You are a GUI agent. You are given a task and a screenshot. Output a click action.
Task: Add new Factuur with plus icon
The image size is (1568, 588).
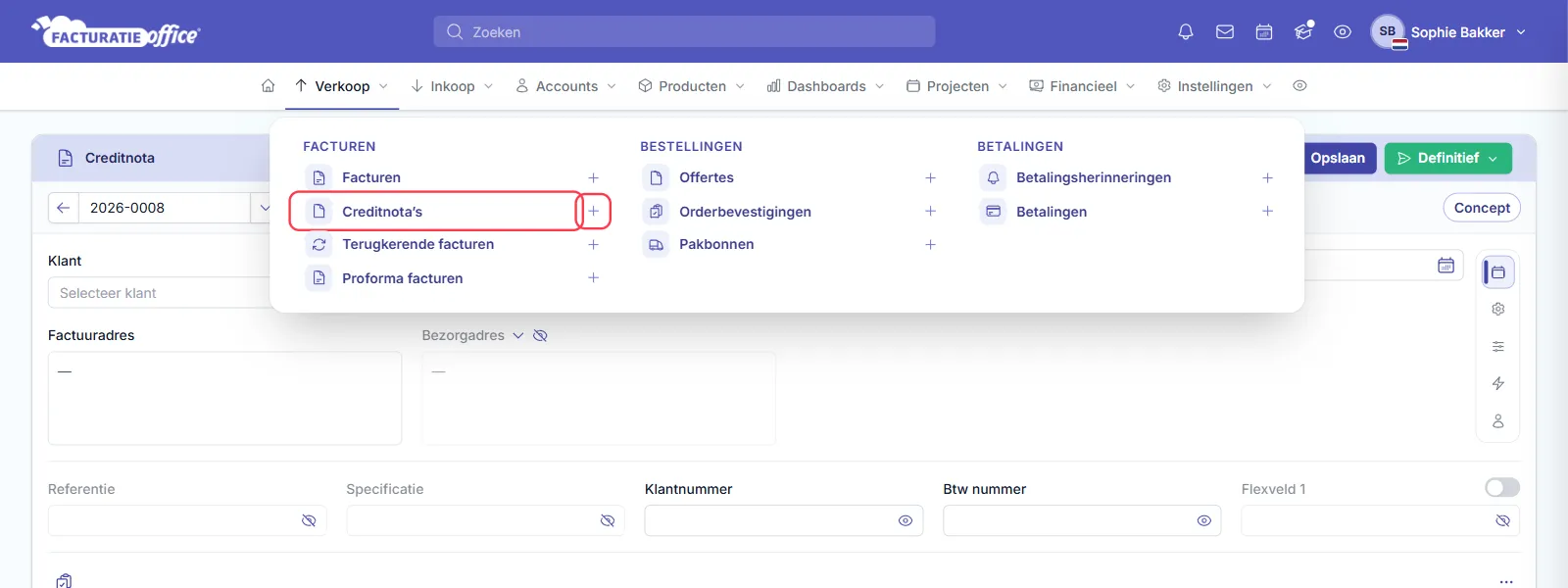click(x=593, y=177)
